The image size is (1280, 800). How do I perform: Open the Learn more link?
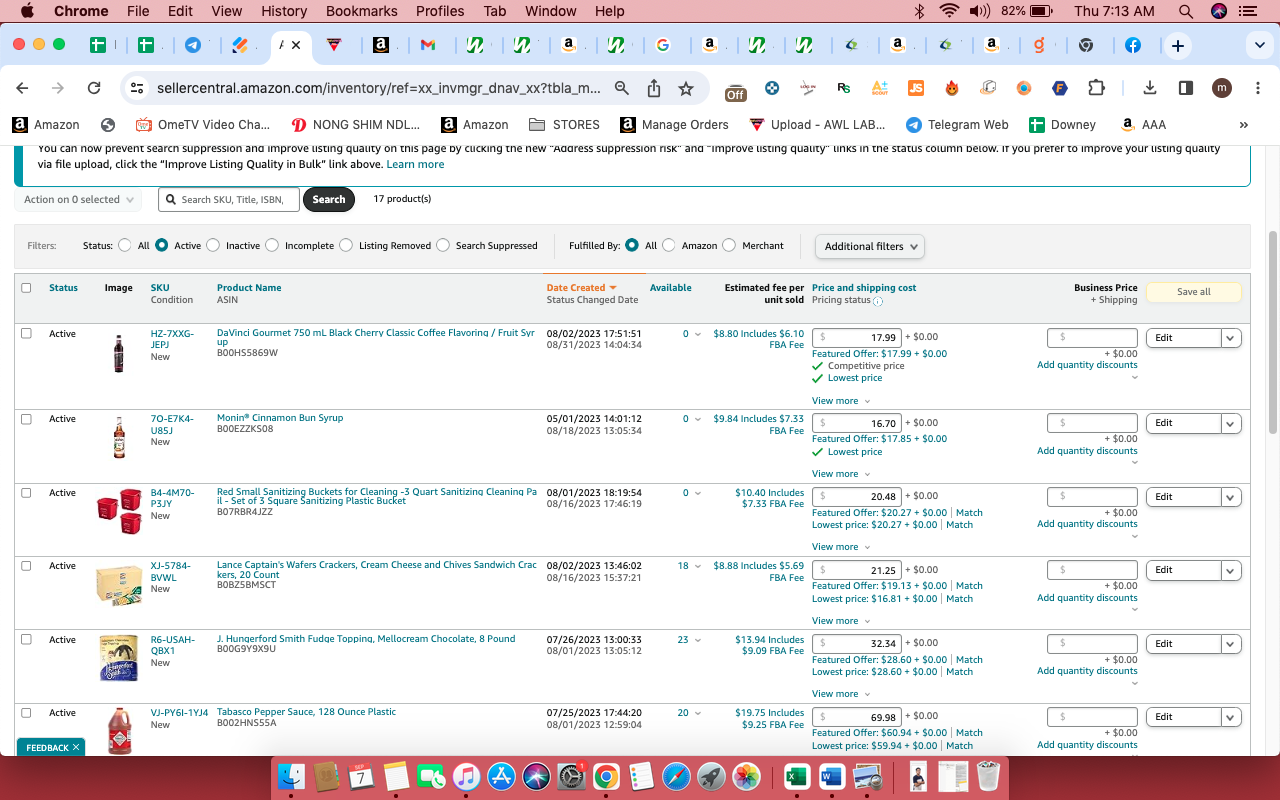pyautogui.click(x=415, y=164)
